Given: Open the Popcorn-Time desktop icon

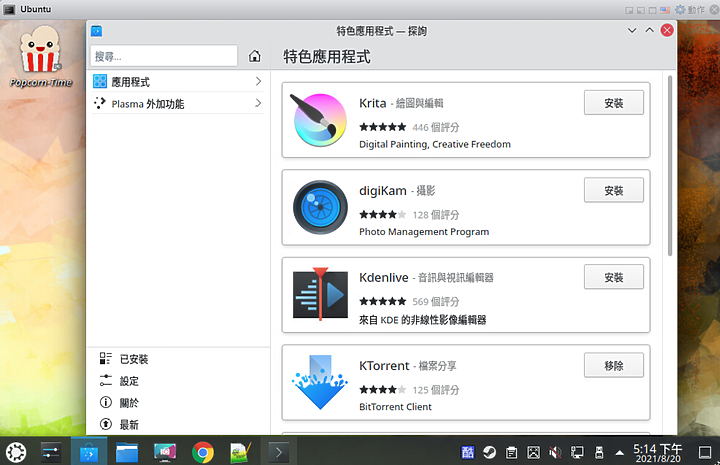Looking at the screenshot, I should click(40, 56).
